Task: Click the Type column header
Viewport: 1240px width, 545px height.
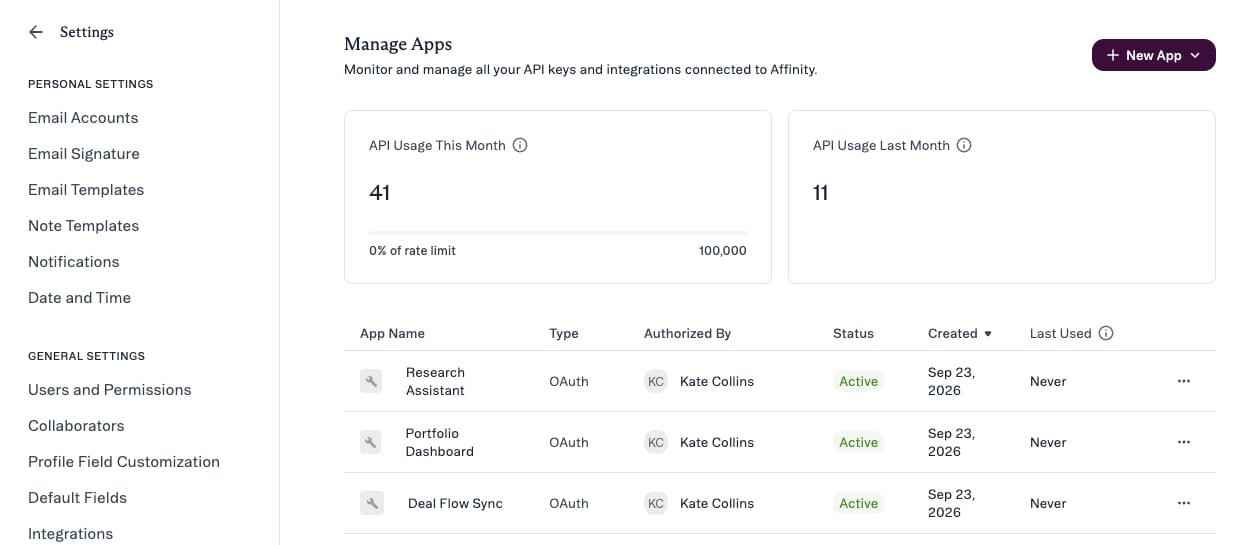Action: (x=564, y=333)
